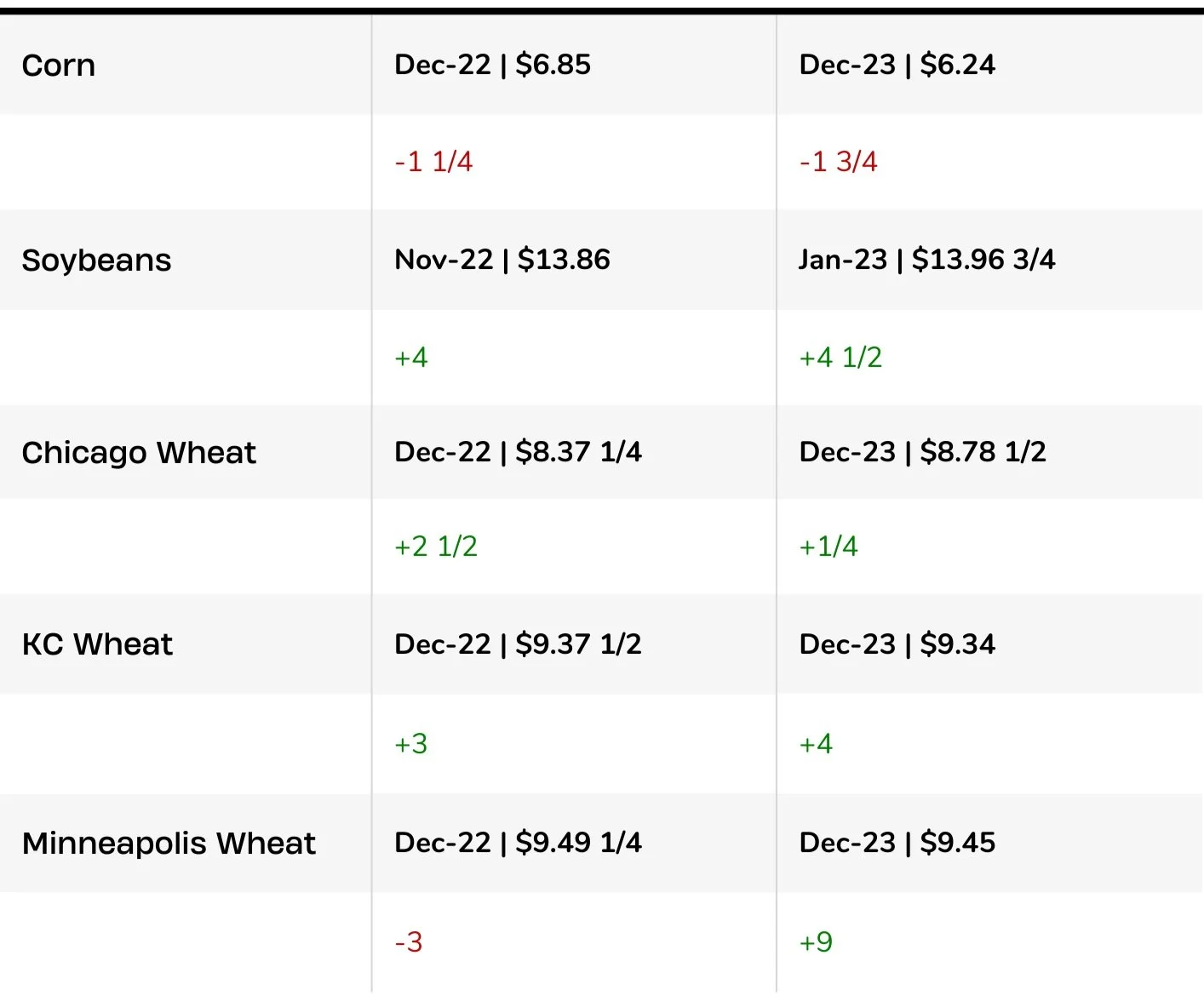Select the Chicago Wheat +2 1/2 change
This screenshot has height=1007, width=1204.
(x=436, y=546)
